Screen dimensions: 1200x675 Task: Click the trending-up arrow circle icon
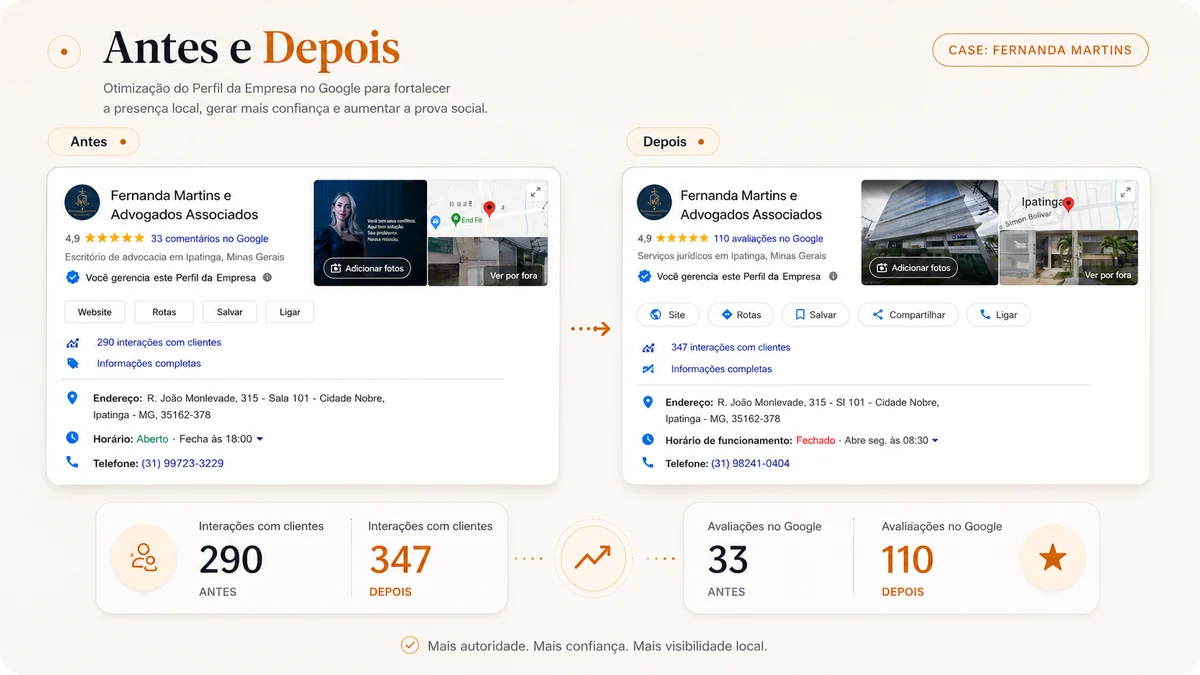click(593, 558)
